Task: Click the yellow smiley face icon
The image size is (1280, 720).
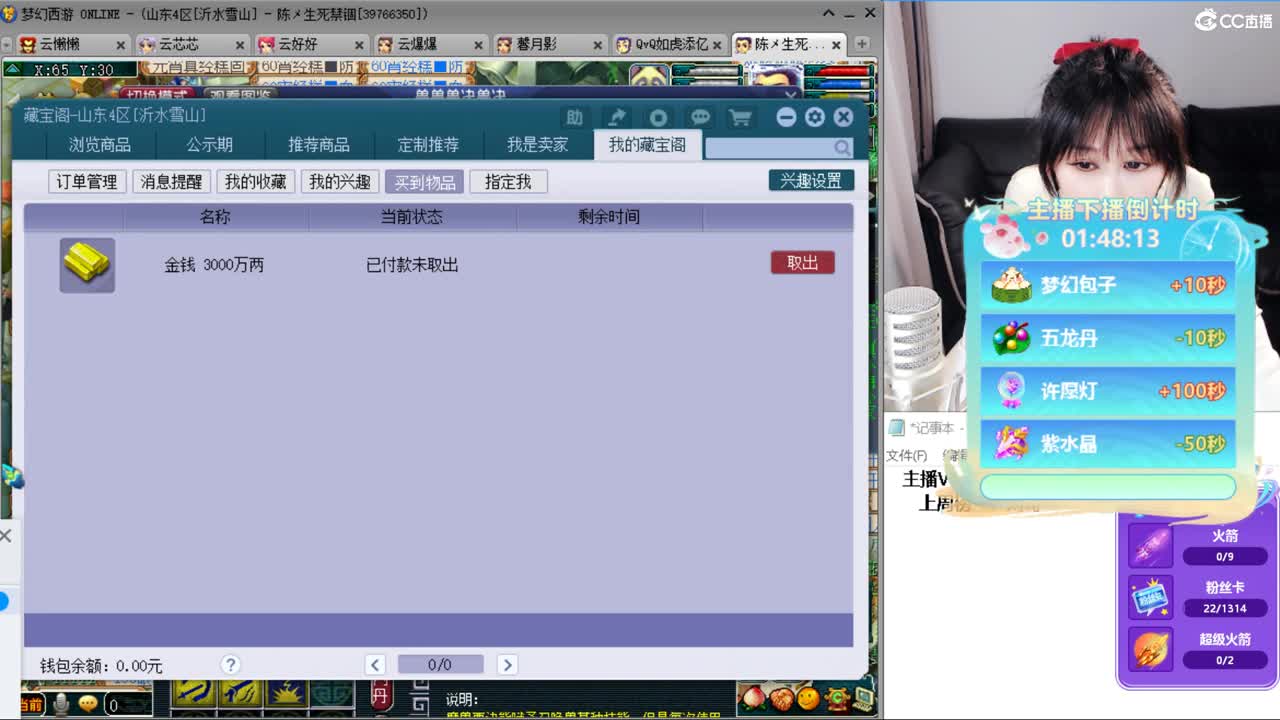Action: [809, 697]
